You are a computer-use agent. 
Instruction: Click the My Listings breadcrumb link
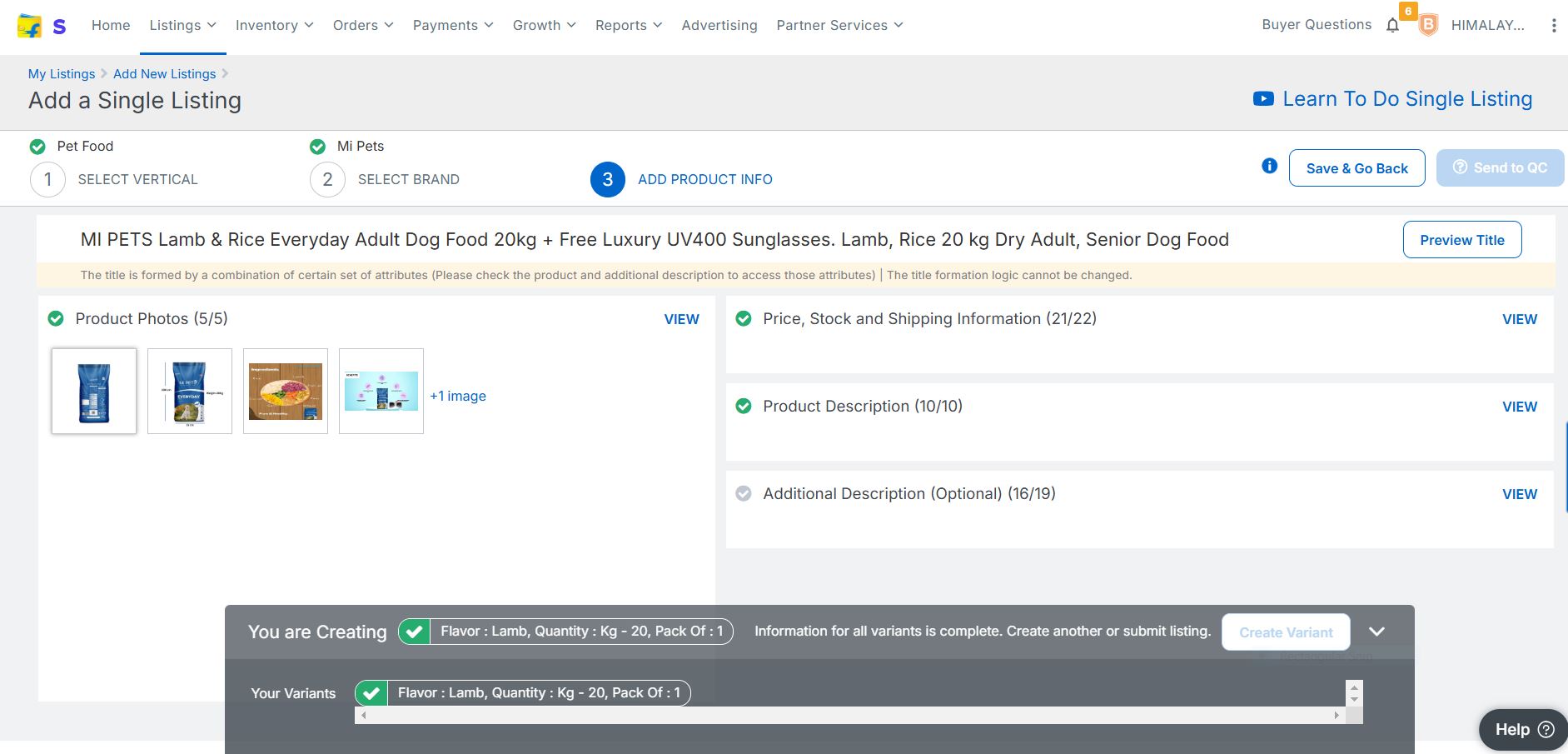pyautogui.click(x=62, y=74)
